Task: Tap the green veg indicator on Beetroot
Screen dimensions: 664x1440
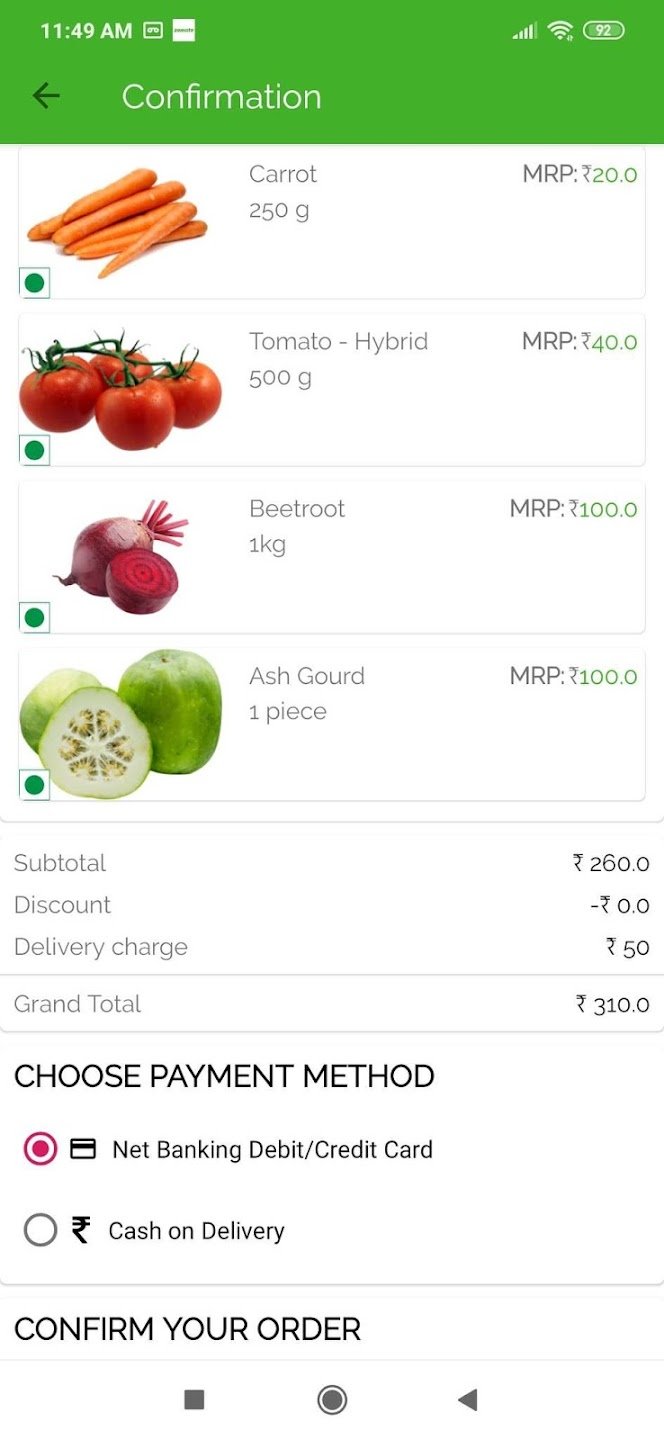Action: (34, 618)
